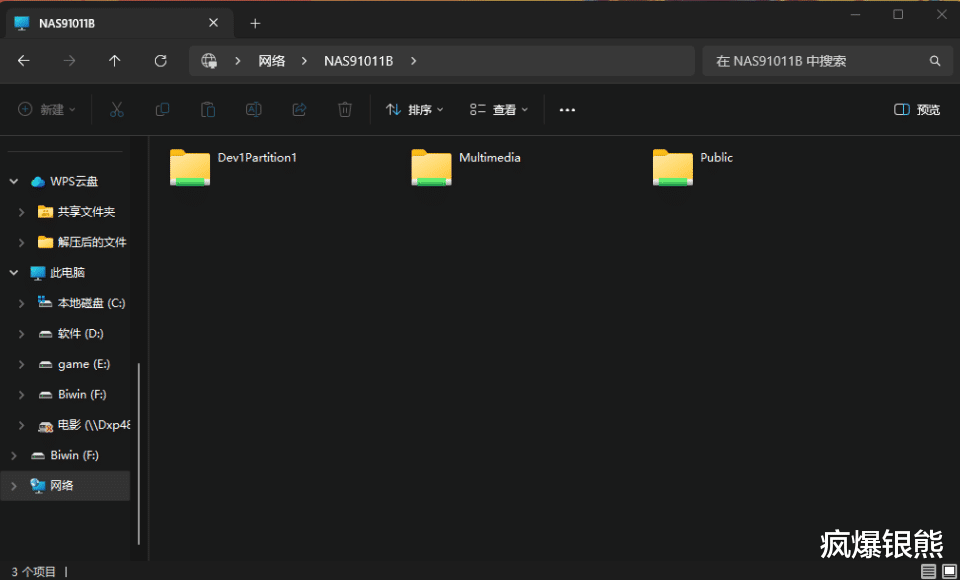This screenshot has height=580, width=960.
Task: Click the NAS91011B window tab
Action: 120,23
